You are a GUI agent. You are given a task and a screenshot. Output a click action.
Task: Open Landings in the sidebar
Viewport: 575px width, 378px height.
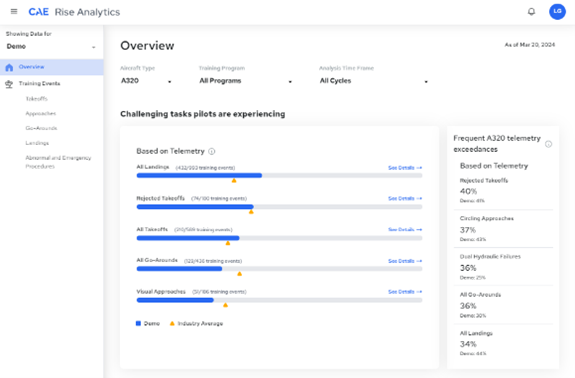click(37, 143)
